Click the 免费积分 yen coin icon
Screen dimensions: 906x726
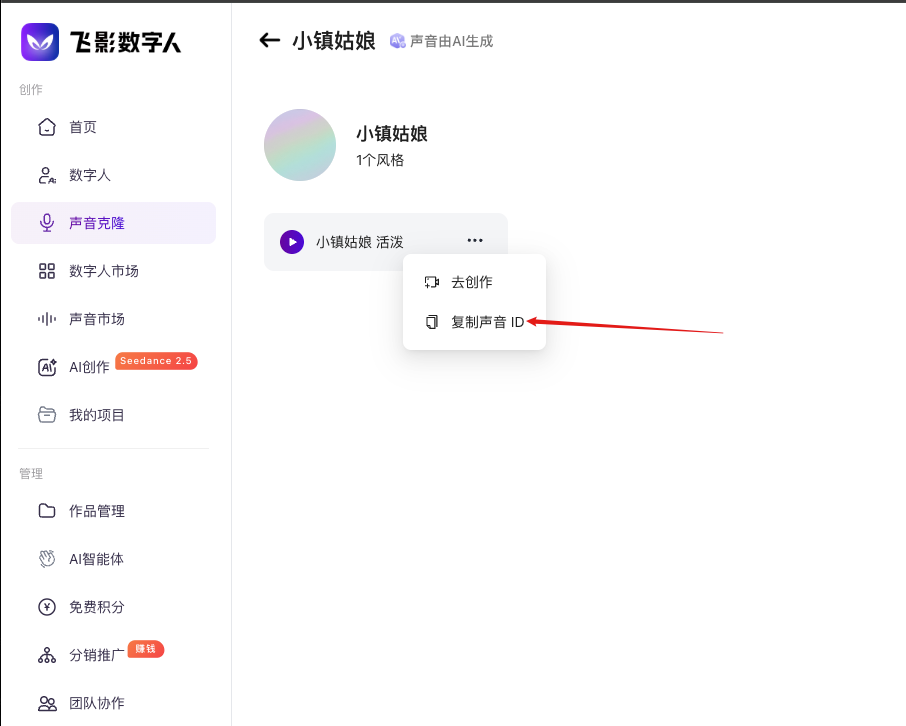[x=47, y=607]
